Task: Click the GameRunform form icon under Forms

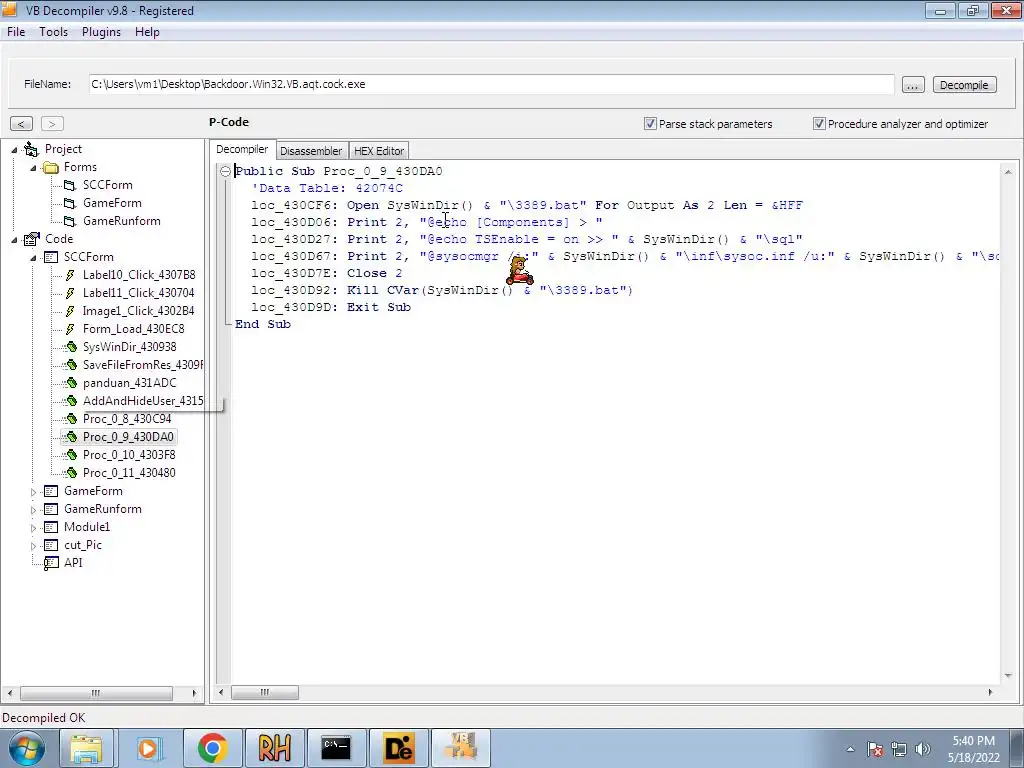Action: click(69, 221)
